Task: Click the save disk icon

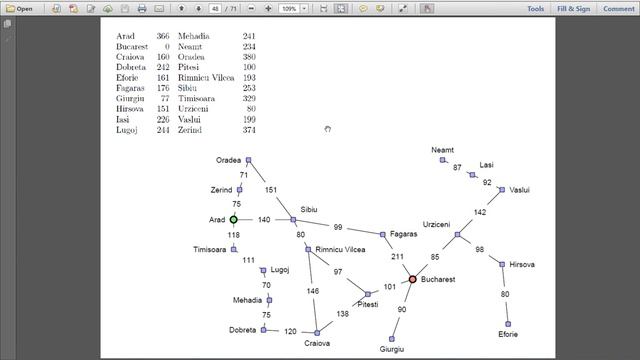Action: click(x=125, y=9)
